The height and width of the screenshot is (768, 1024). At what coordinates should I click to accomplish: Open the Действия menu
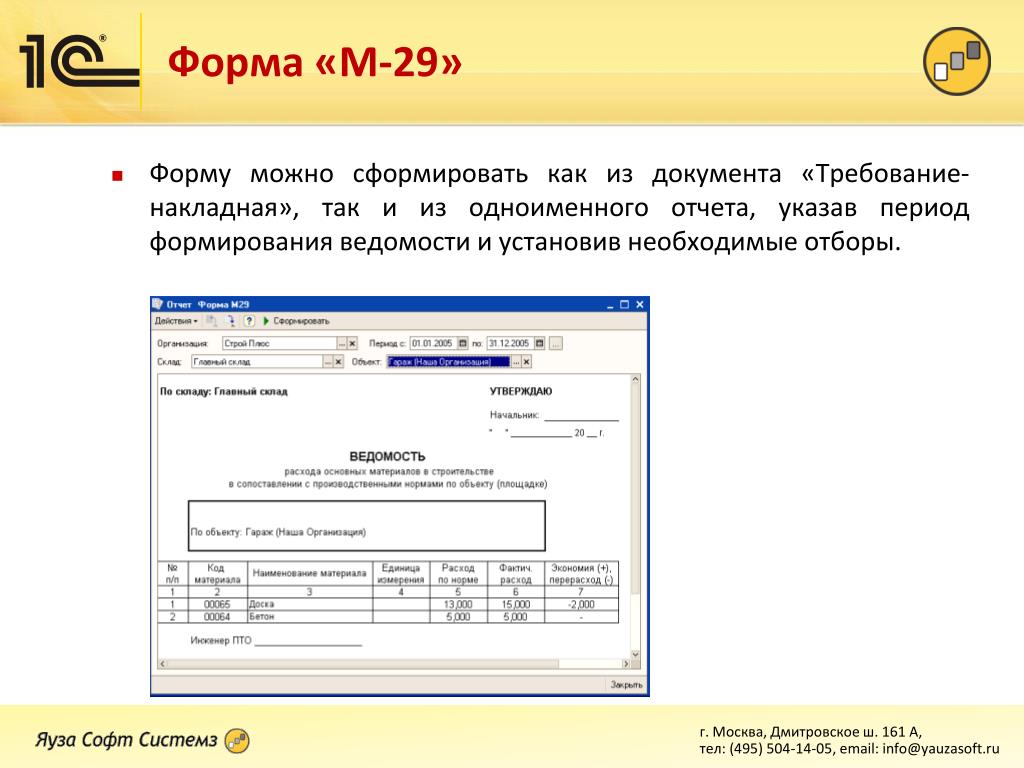(x=176, y=321)
